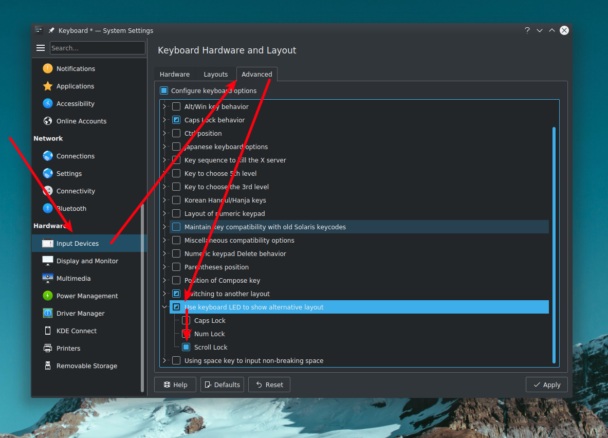Screen dimensions: 608x438
Task: Expand Korean Hangul/Hanja keys group
Action: click(x=164, y=200)
